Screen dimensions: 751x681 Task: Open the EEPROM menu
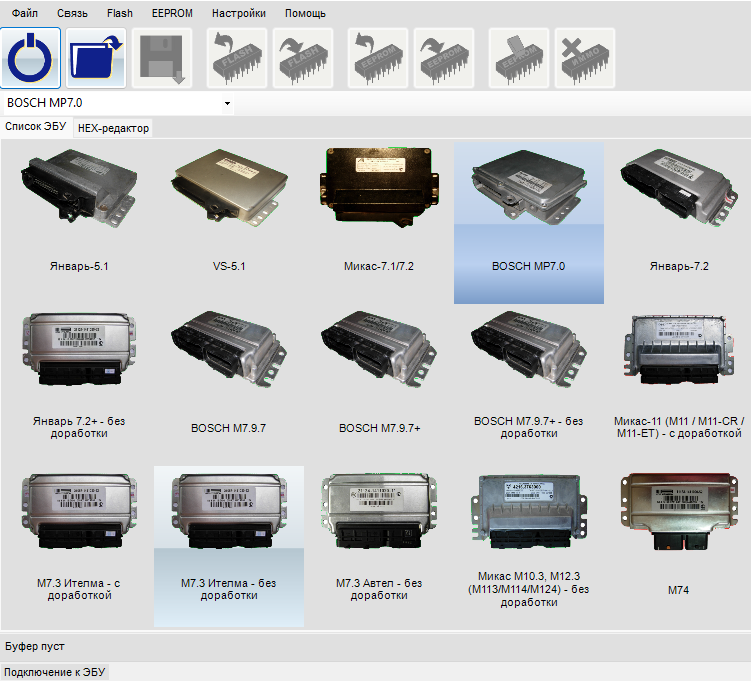[172, 14]
